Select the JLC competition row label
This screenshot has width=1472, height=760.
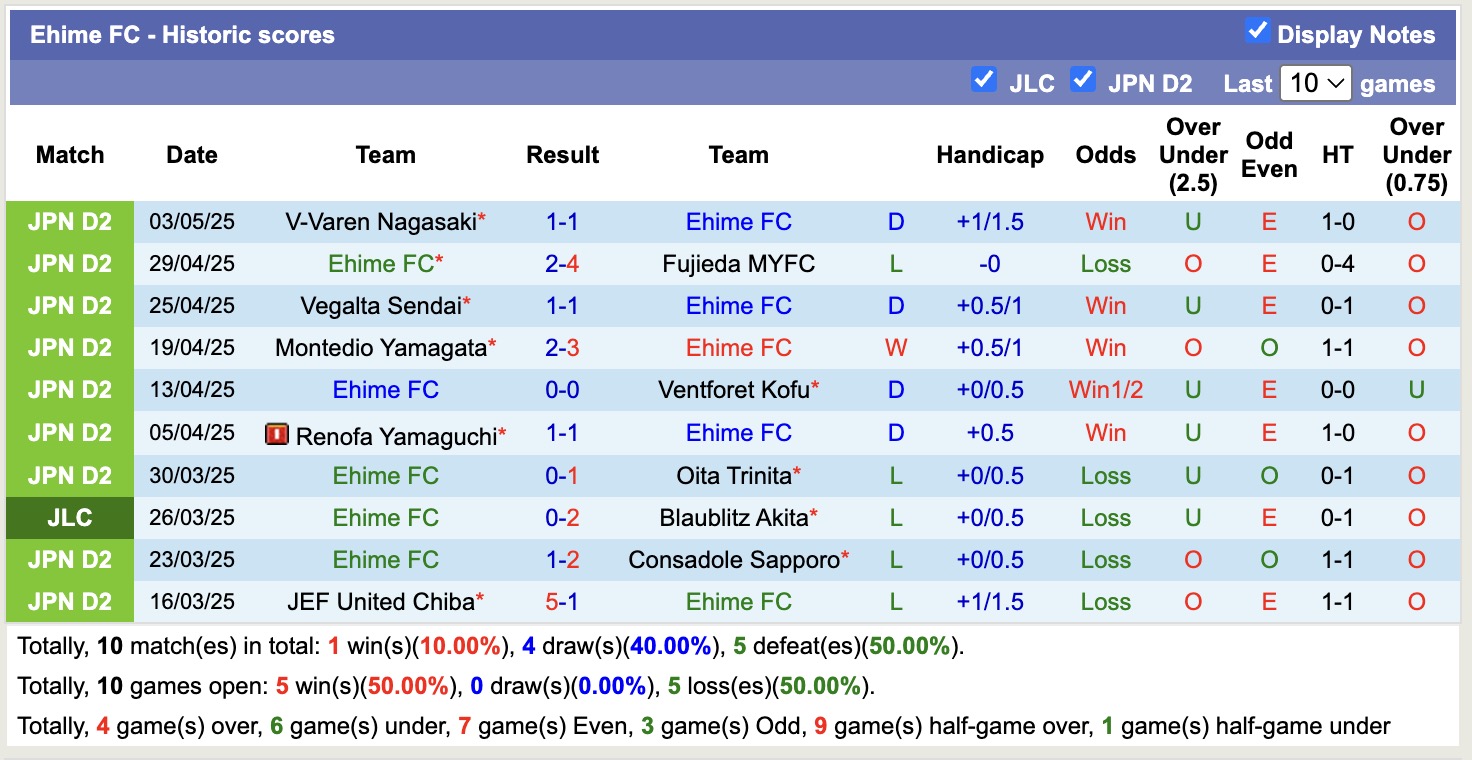pyautogui.click(x=70, y=517)
